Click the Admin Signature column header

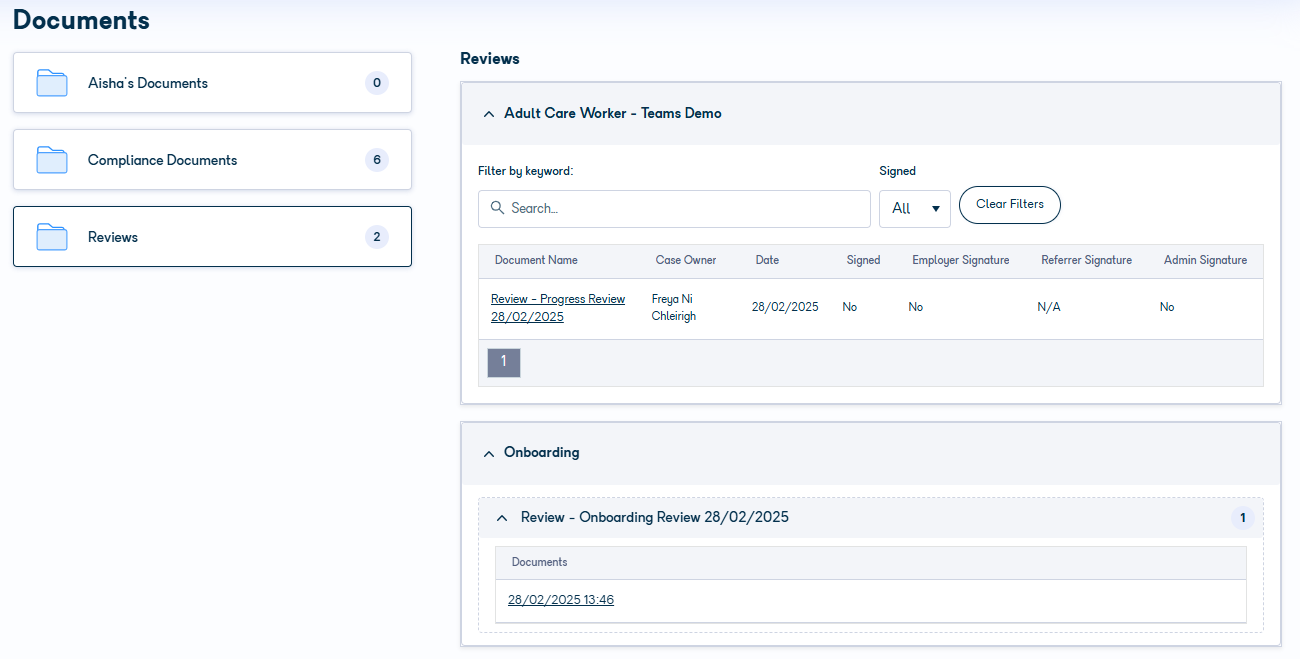tap(1206, 260)
